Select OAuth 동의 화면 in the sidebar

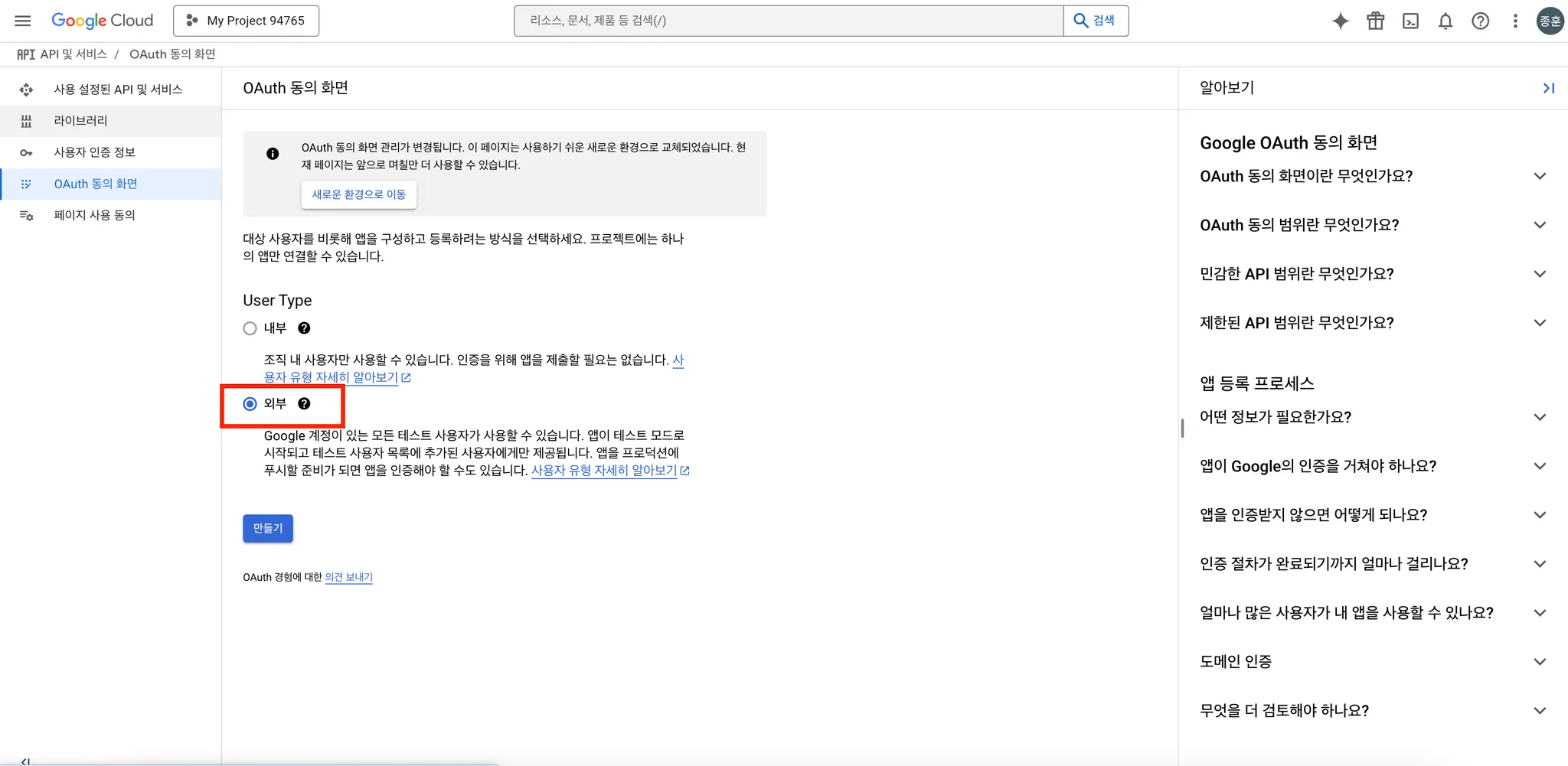pyautogui.click(x=110, y=184)
